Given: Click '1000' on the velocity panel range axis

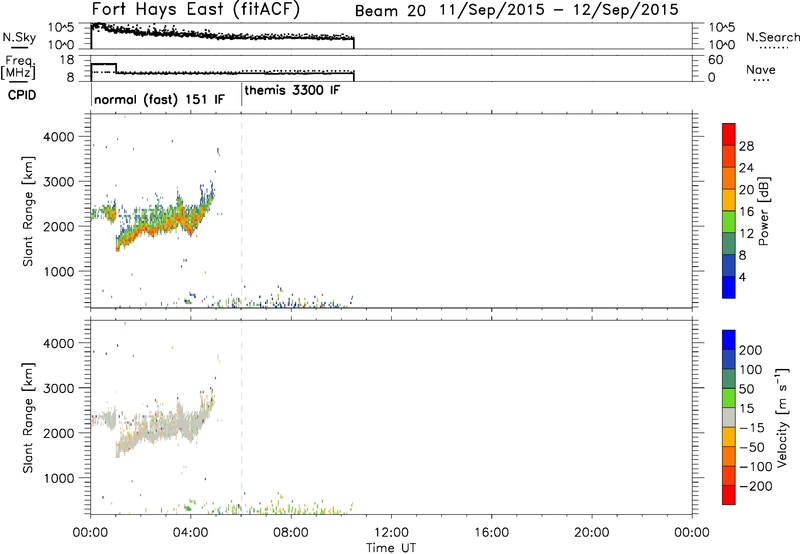Looking at the screenshot, I should (59, 478).
